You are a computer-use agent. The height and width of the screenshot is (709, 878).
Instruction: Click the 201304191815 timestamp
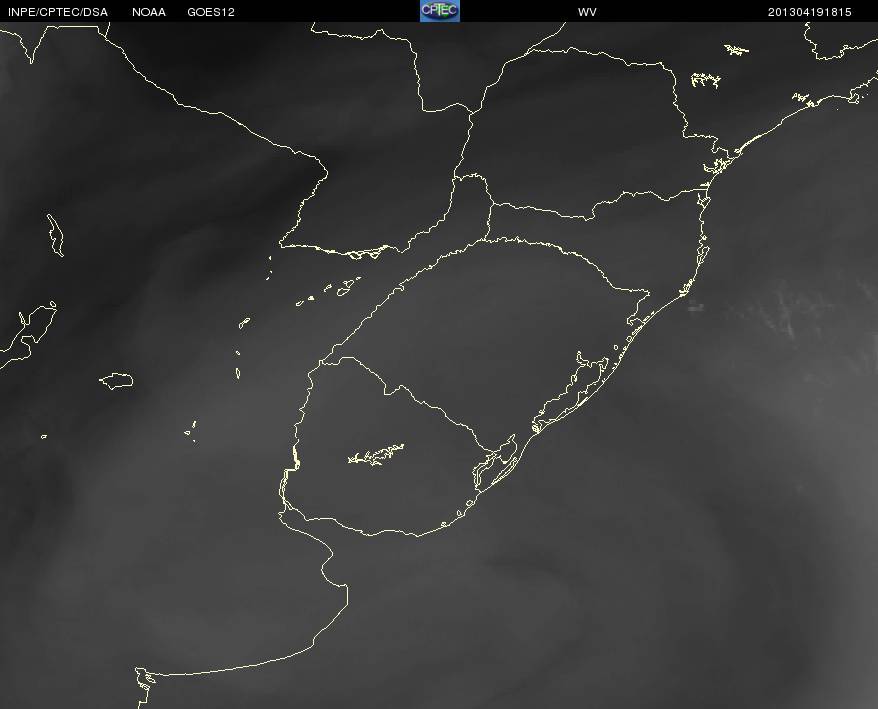(x=809, y=12)
